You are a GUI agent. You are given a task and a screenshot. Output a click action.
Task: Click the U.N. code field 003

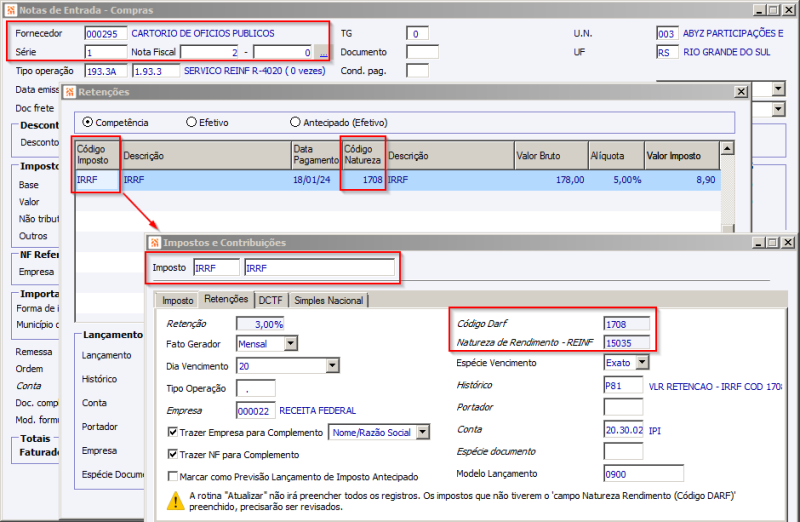pyautogui.click(x=667, y=34)
